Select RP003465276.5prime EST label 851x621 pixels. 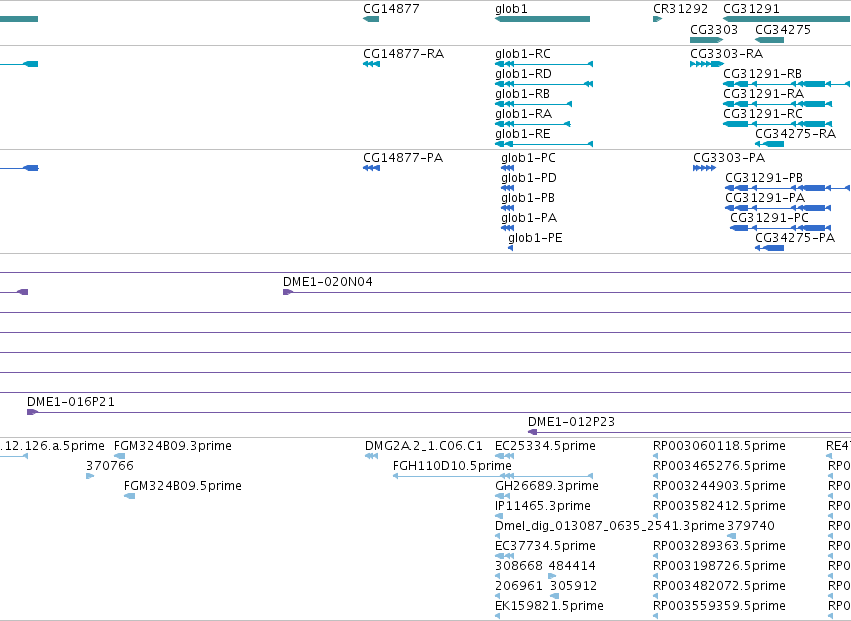point(719,466)
